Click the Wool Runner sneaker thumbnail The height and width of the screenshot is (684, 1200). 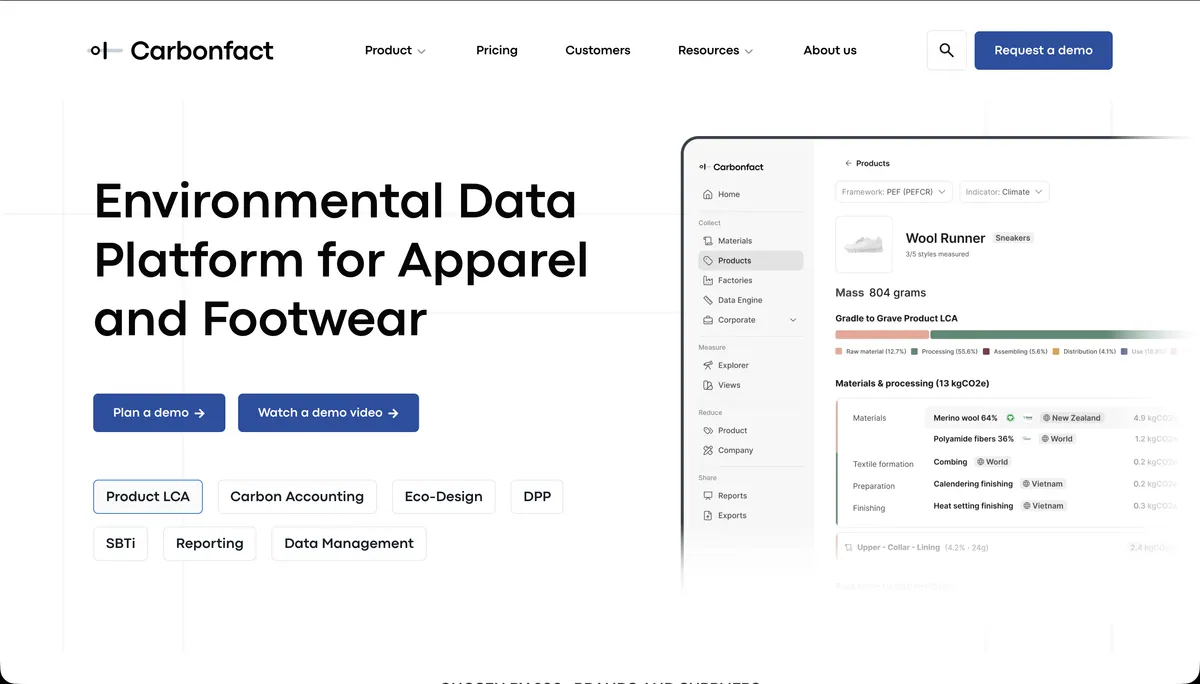click(864, 244)
